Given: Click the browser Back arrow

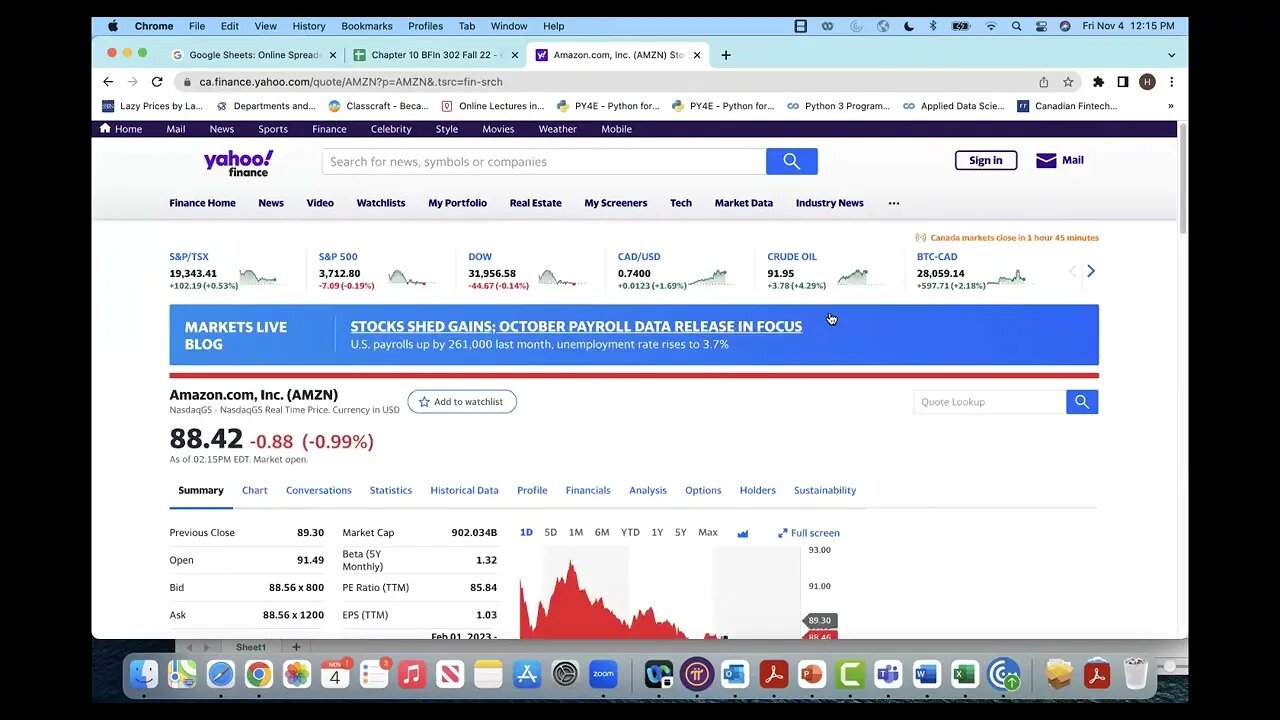Looking at the screenshot, I should coord(108,82).
